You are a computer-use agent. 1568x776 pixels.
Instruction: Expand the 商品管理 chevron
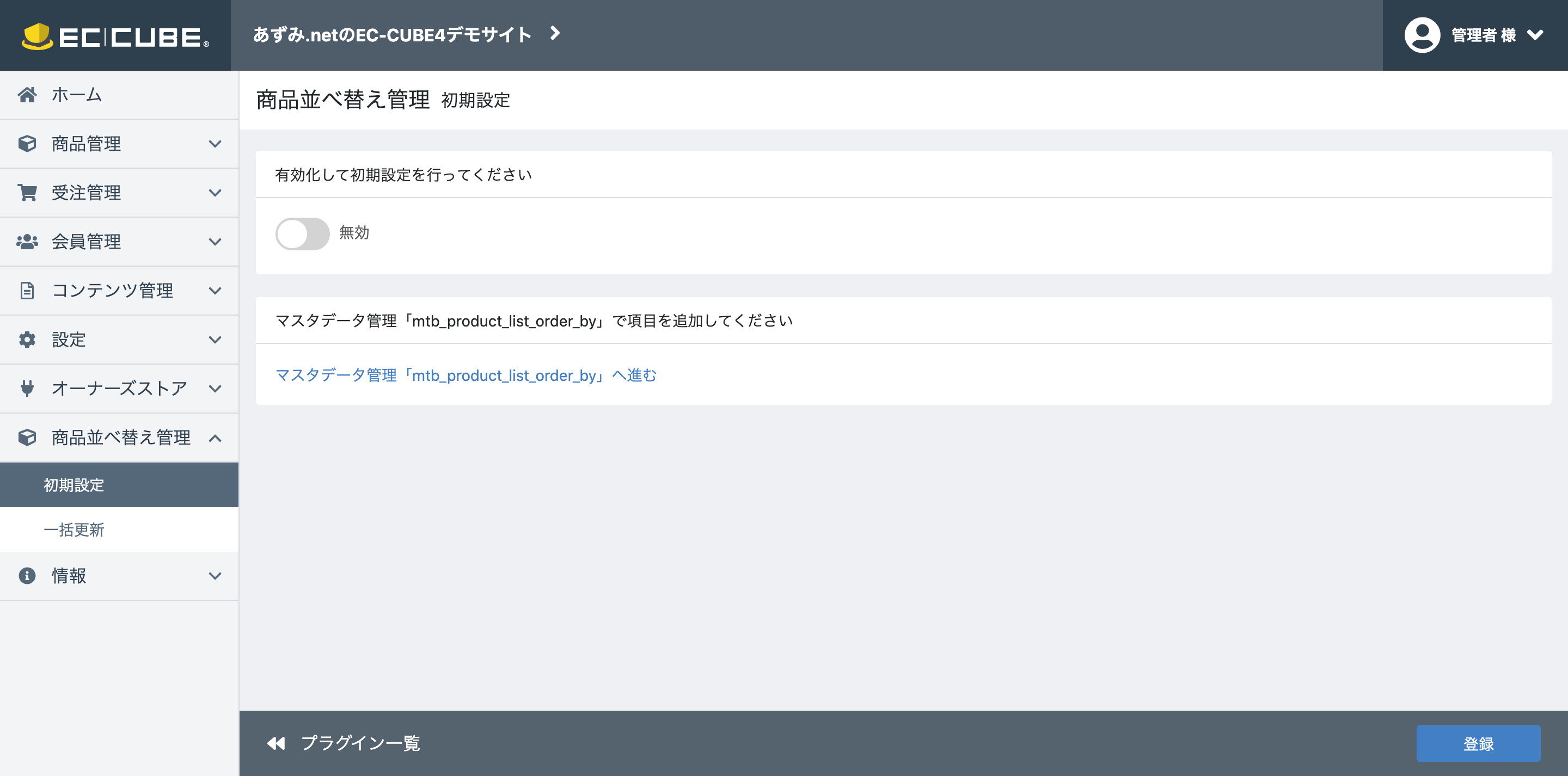click(215, 144)
